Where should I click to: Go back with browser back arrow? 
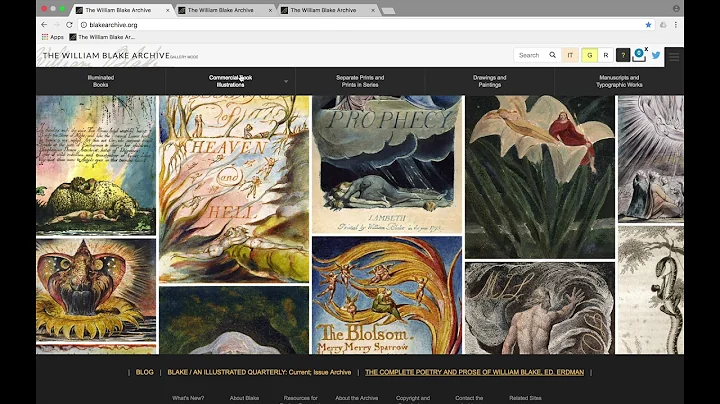[44, 25]
